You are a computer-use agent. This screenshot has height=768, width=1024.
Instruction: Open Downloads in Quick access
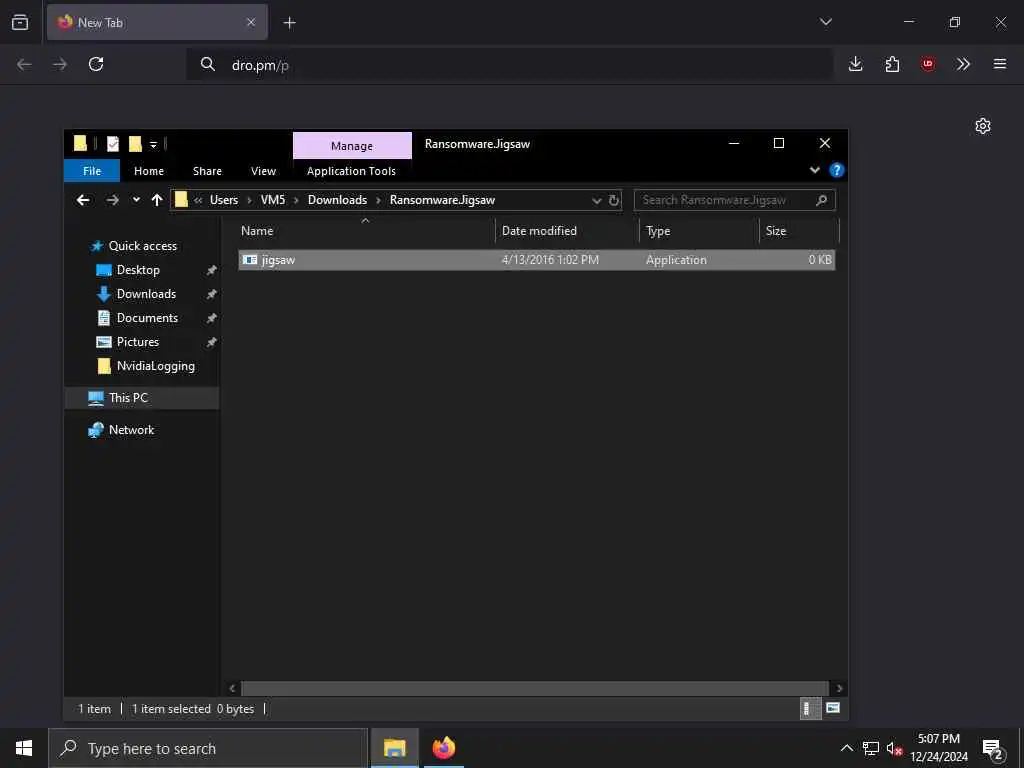click(146, 294)
